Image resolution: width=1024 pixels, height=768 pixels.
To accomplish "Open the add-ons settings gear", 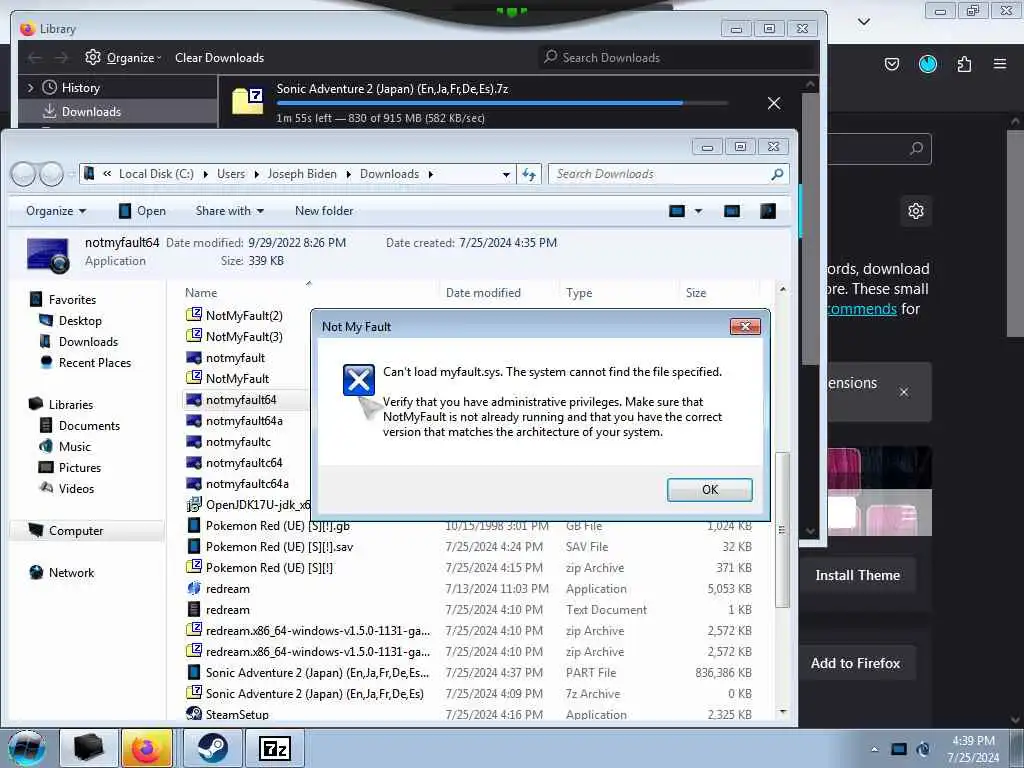I will pos(916,211).
